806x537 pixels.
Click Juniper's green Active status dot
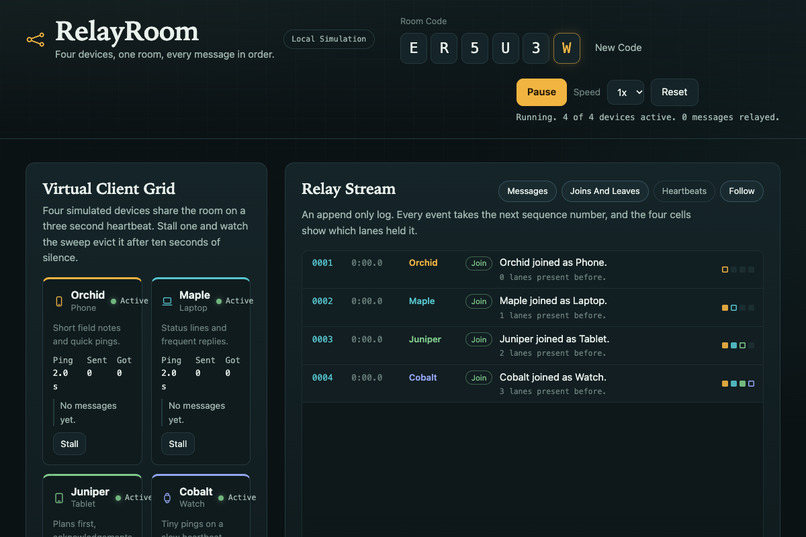118,498
